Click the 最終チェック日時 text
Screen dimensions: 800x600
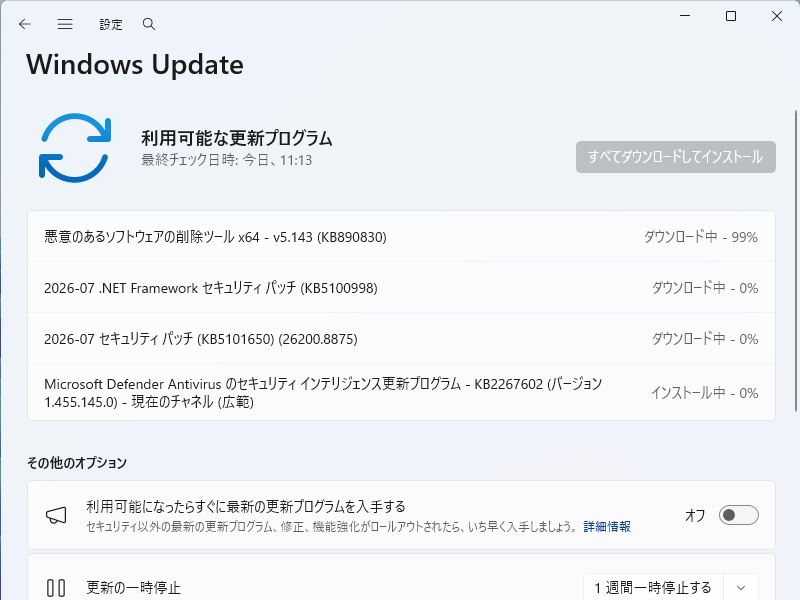(227, 160)
